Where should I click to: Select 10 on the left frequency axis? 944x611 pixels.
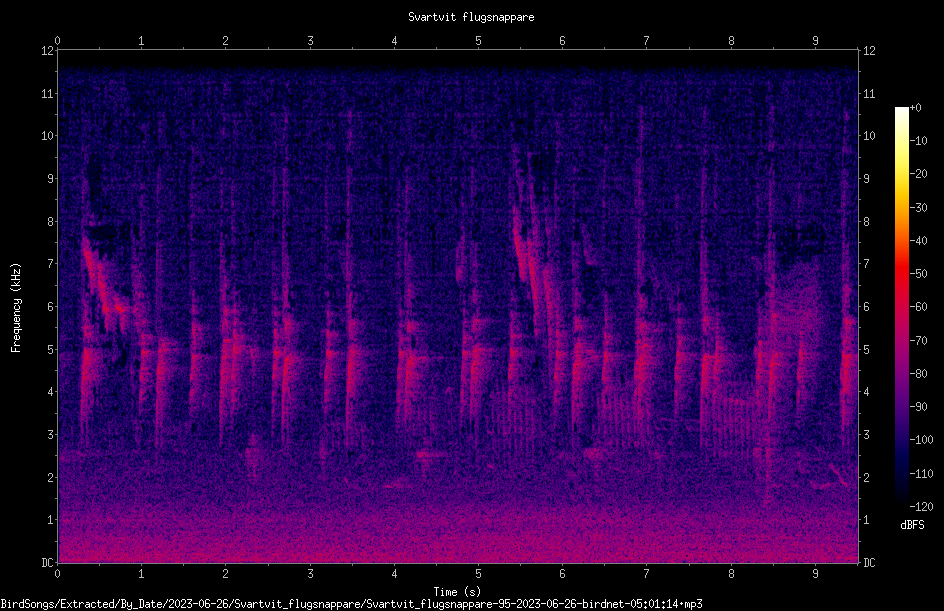coord(47,136)
